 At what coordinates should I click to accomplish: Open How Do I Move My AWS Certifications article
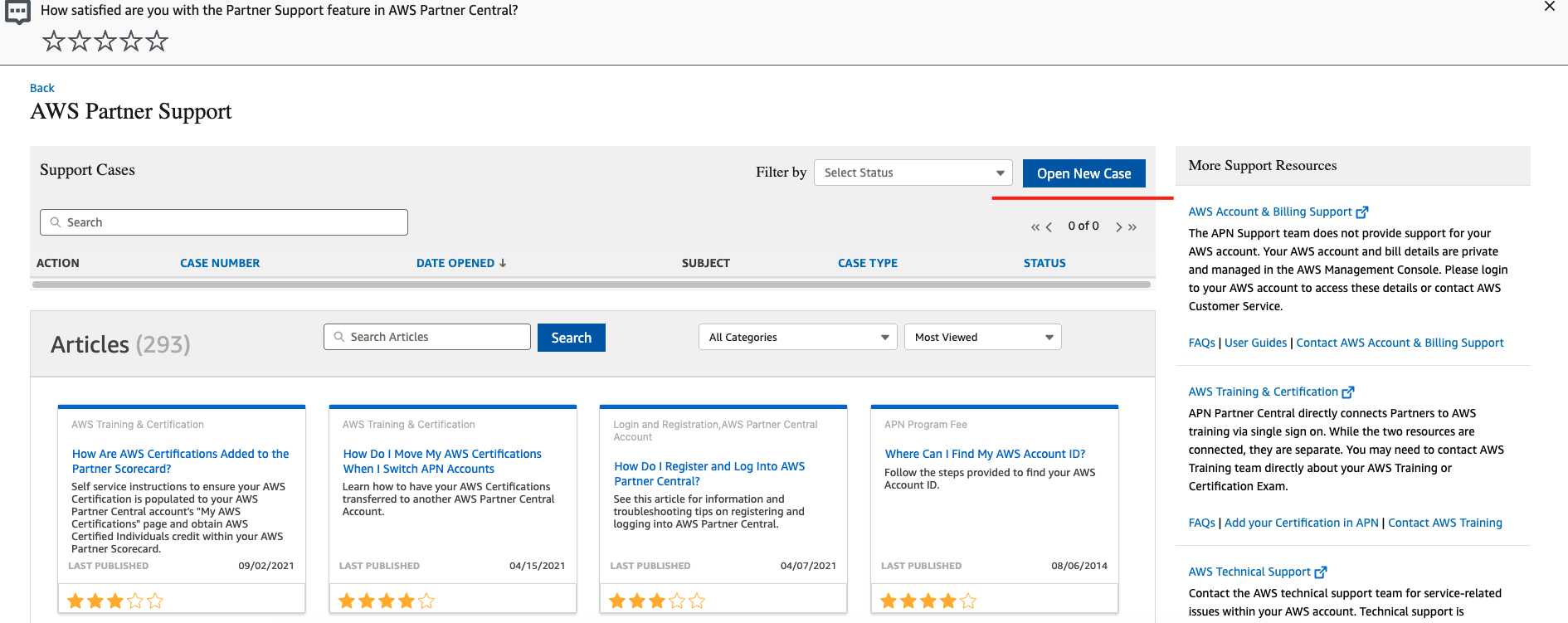tap(442, 461)
